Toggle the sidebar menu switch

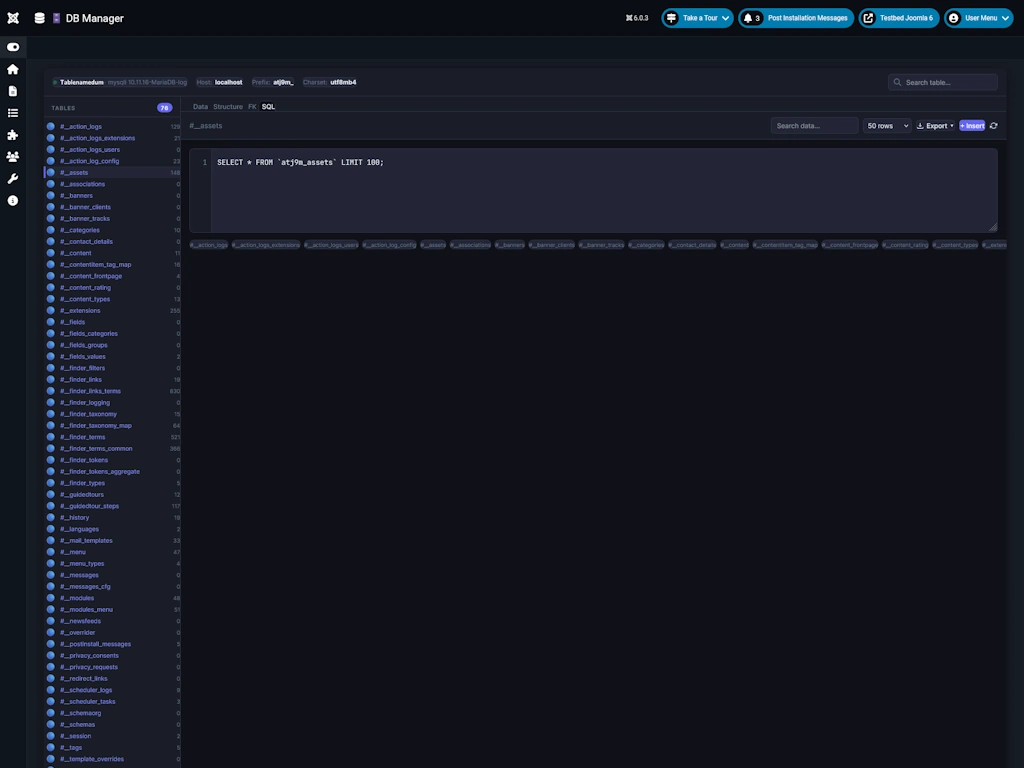13,47
